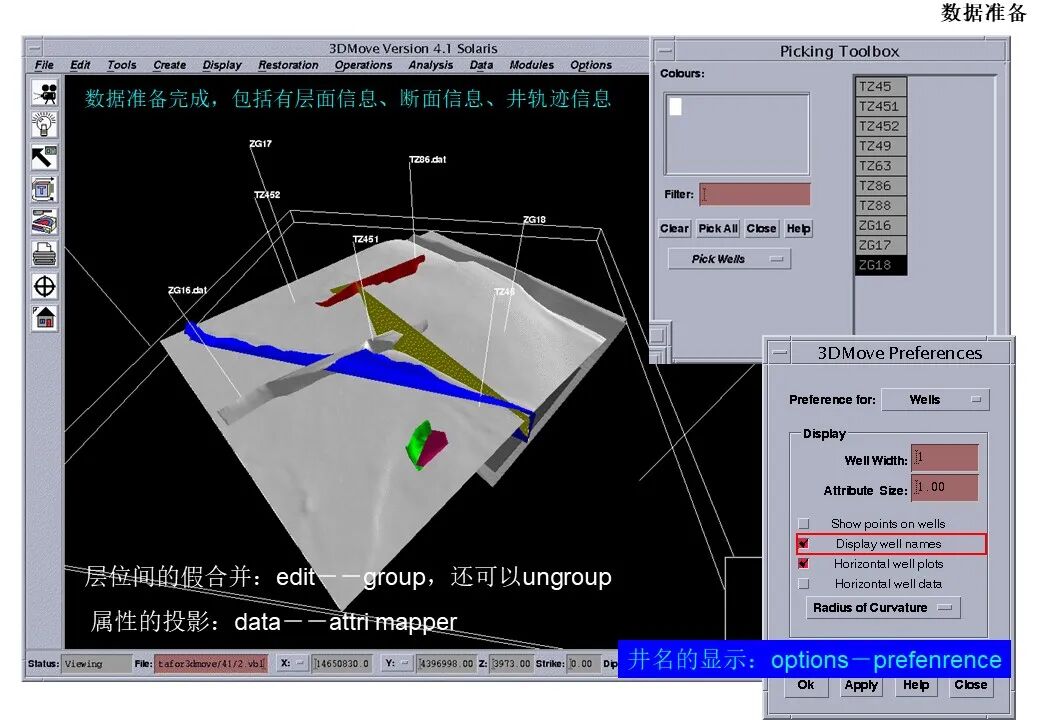This screenshot has width=1040, height=720.
Task: Open the File menu
Action: point(44,65)
